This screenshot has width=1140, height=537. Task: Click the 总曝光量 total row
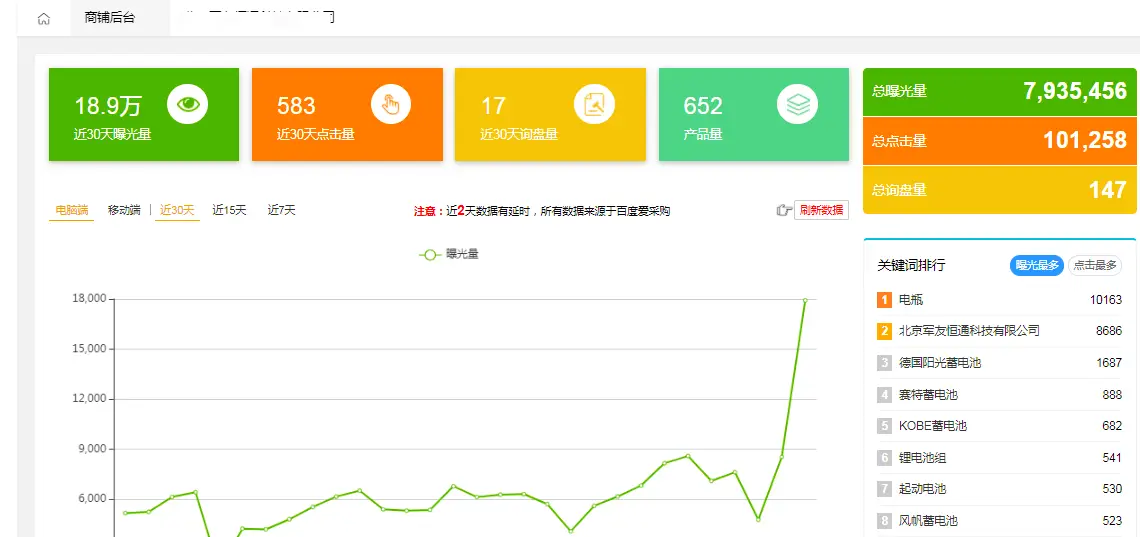(1000, 92)
